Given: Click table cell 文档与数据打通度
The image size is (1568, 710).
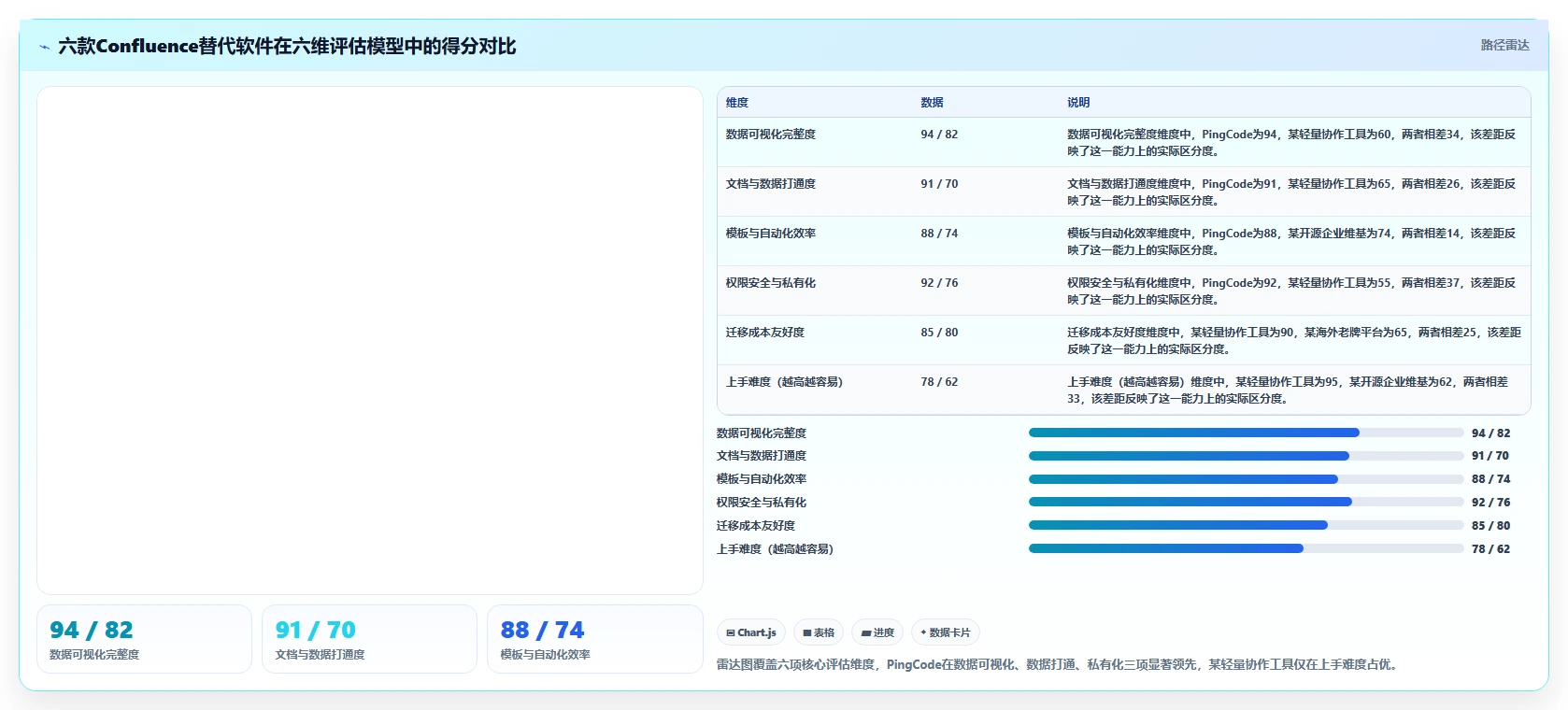Looking at the screenshot, I should [x=771, y=184].
